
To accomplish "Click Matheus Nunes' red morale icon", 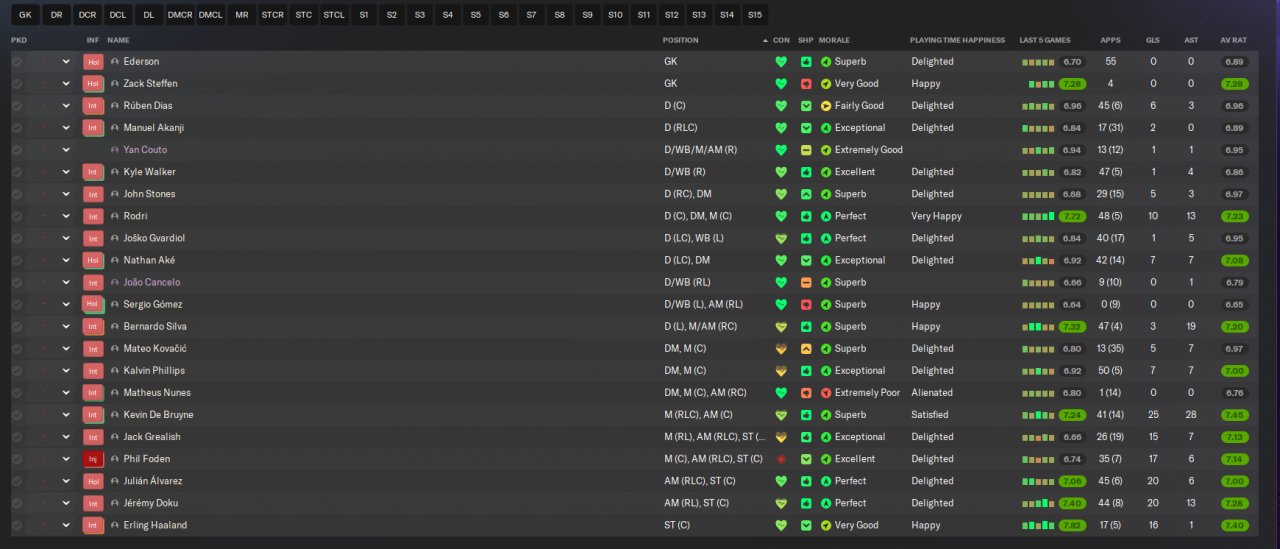I will pyautogui.click(x=826, y=393).
